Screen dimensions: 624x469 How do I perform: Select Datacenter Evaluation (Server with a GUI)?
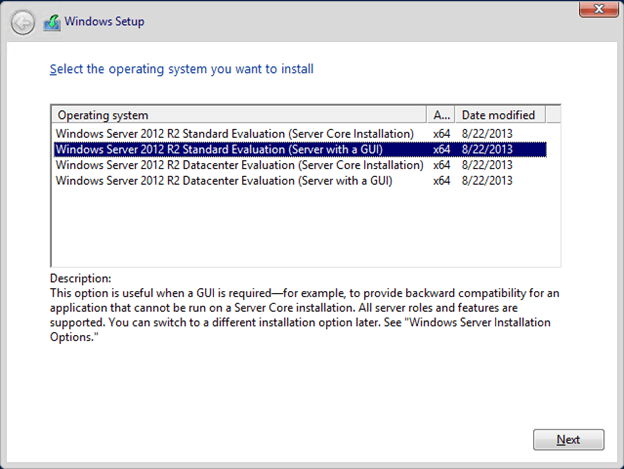tap(223, 181)
